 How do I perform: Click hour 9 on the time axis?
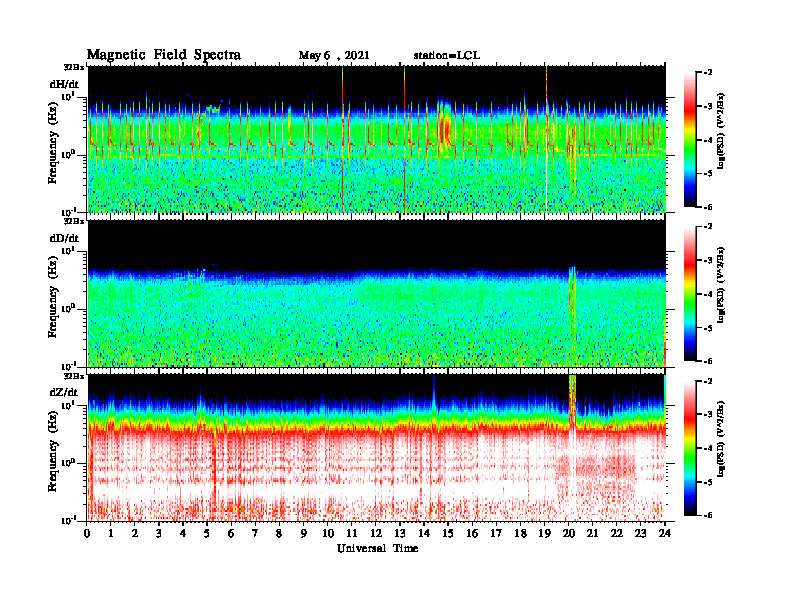pyautogui.click(x=303, y=533)
